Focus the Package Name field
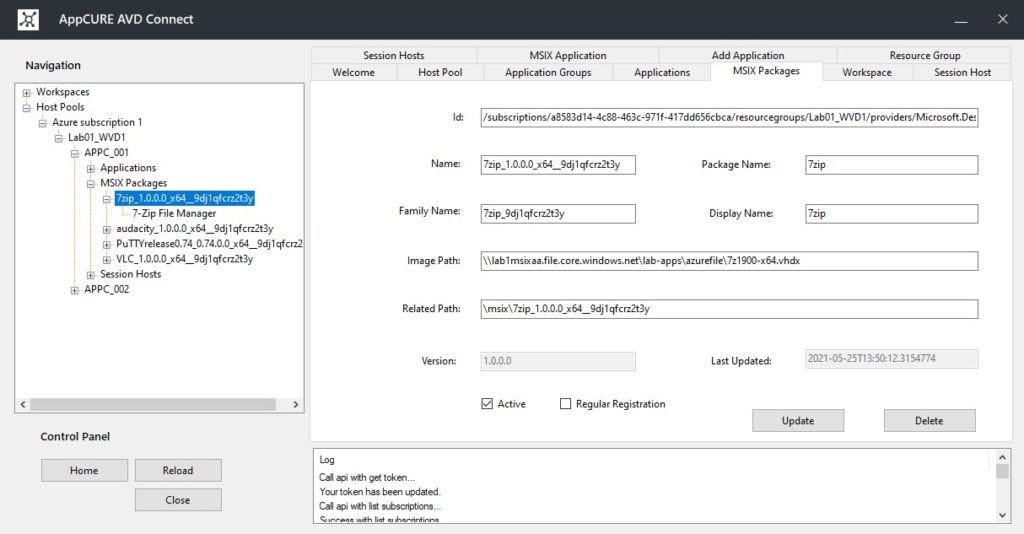1024x534 pixels. pyautogui.click(x=891, y=165)
